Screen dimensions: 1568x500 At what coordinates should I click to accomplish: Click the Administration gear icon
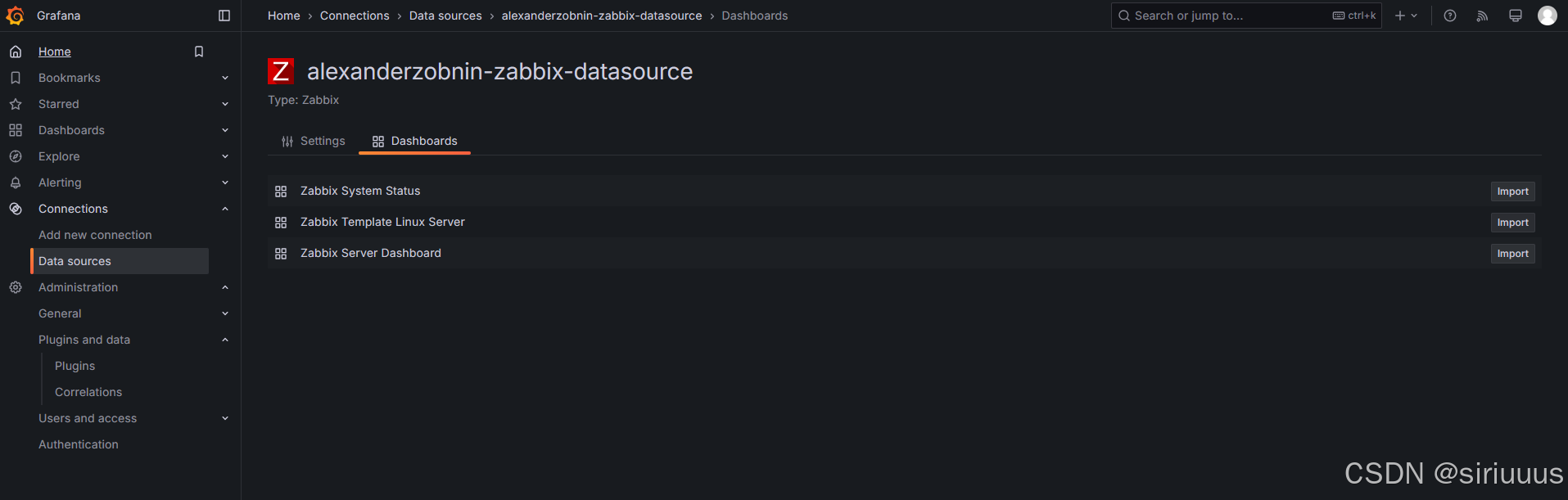(16, 287)
